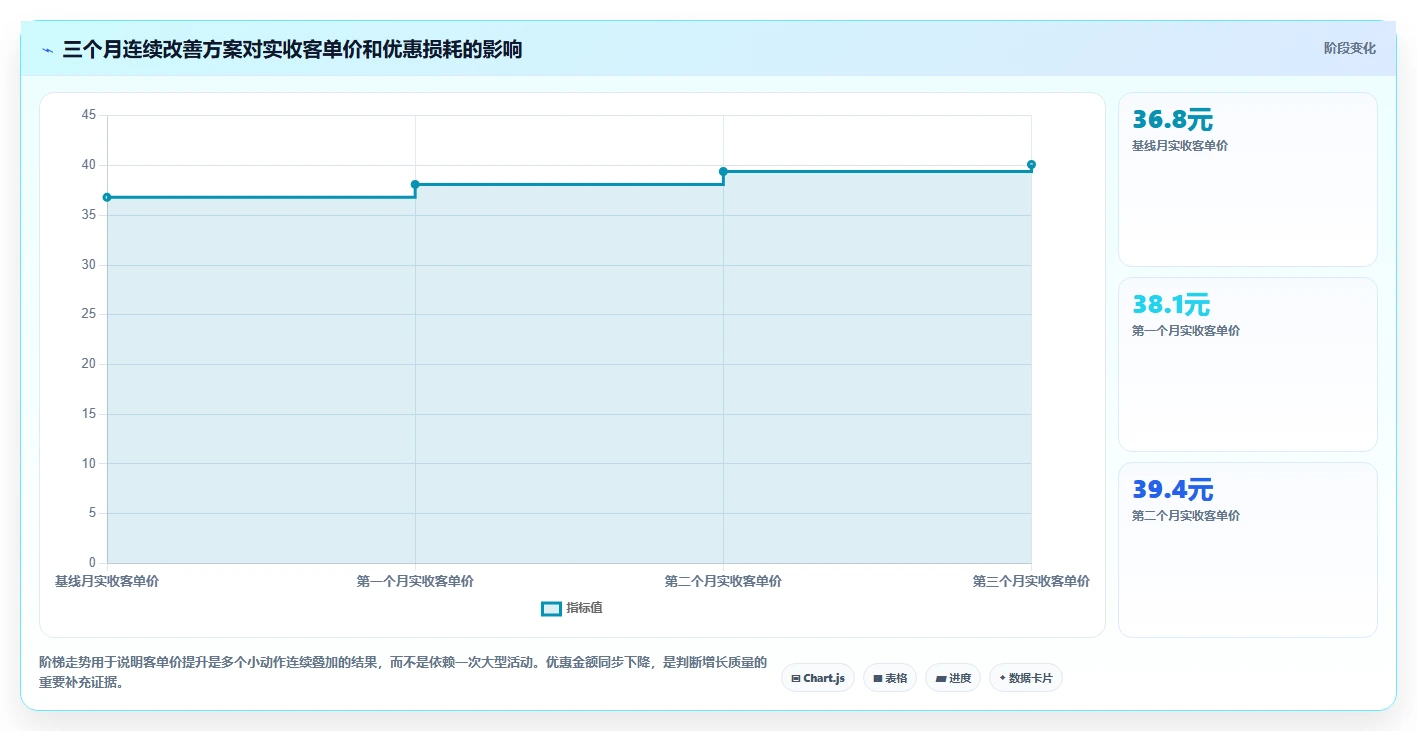Click the y-axis value 30
The image size is (1417, 731).
89,265
